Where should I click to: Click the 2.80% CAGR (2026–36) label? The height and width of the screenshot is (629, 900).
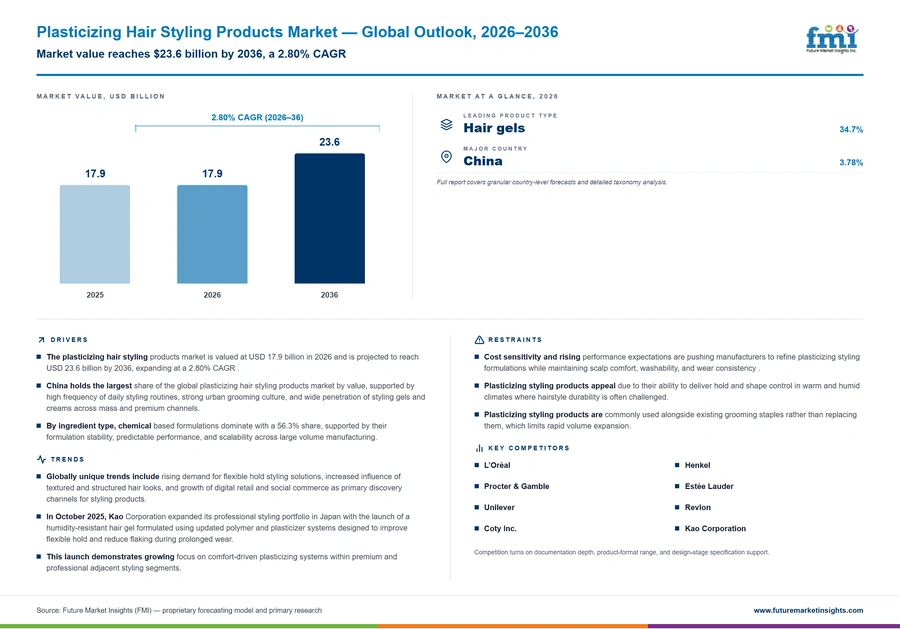click(257, 117)
